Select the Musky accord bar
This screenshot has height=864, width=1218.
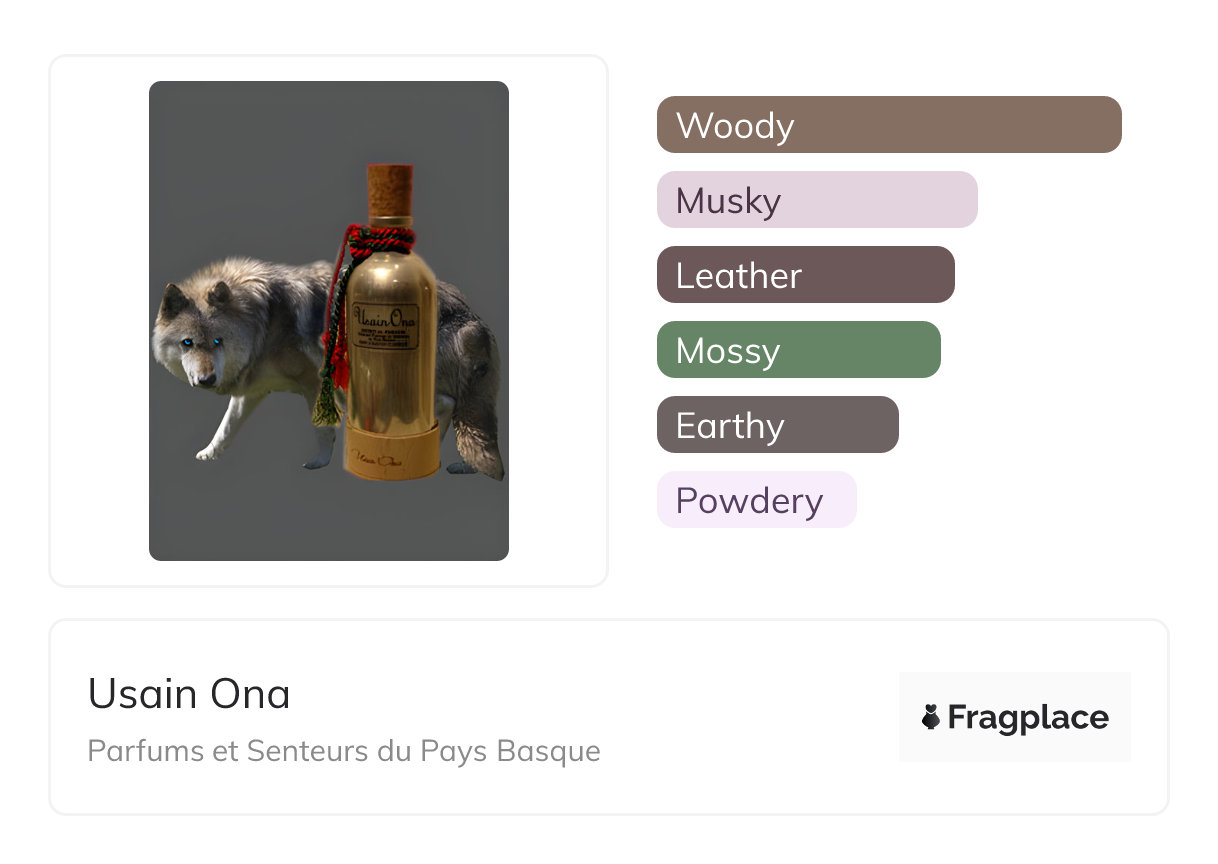point(816,200)
